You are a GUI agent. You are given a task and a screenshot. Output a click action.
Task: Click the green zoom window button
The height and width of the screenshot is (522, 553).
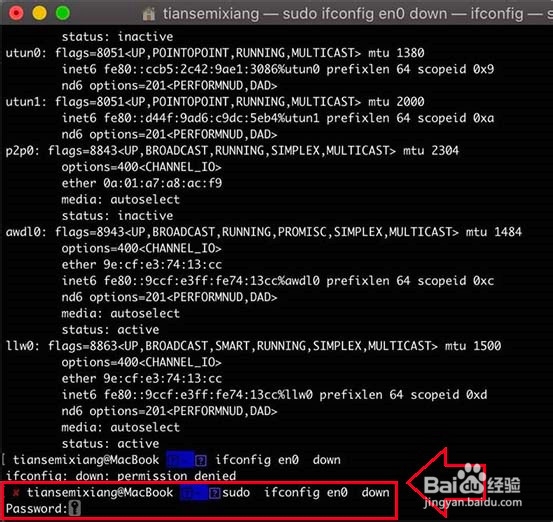[x=63, y=13]
